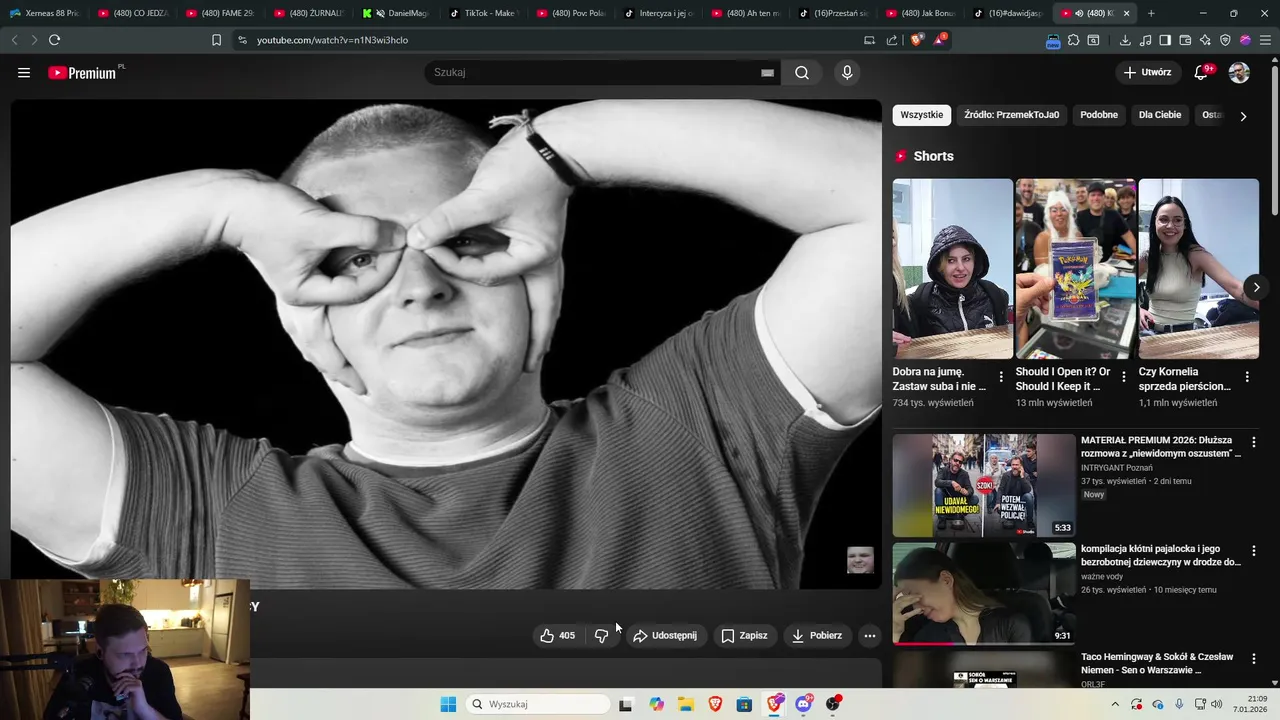Open options for 'Taco Hemingway & Sokół' video
The width and height of the screenshot is (1280, 720).
[x=1254, y=659]
